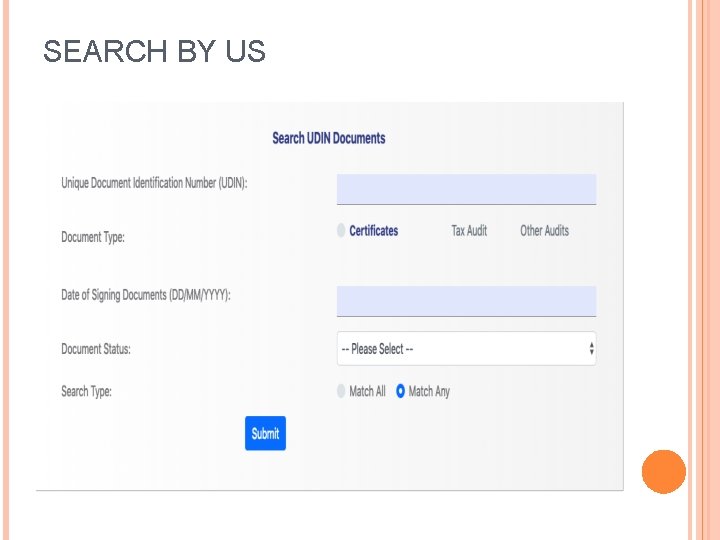This screenshot has width=720, height=540.
Task: Focus the Date of Signing Documents field
Action: 466,301
